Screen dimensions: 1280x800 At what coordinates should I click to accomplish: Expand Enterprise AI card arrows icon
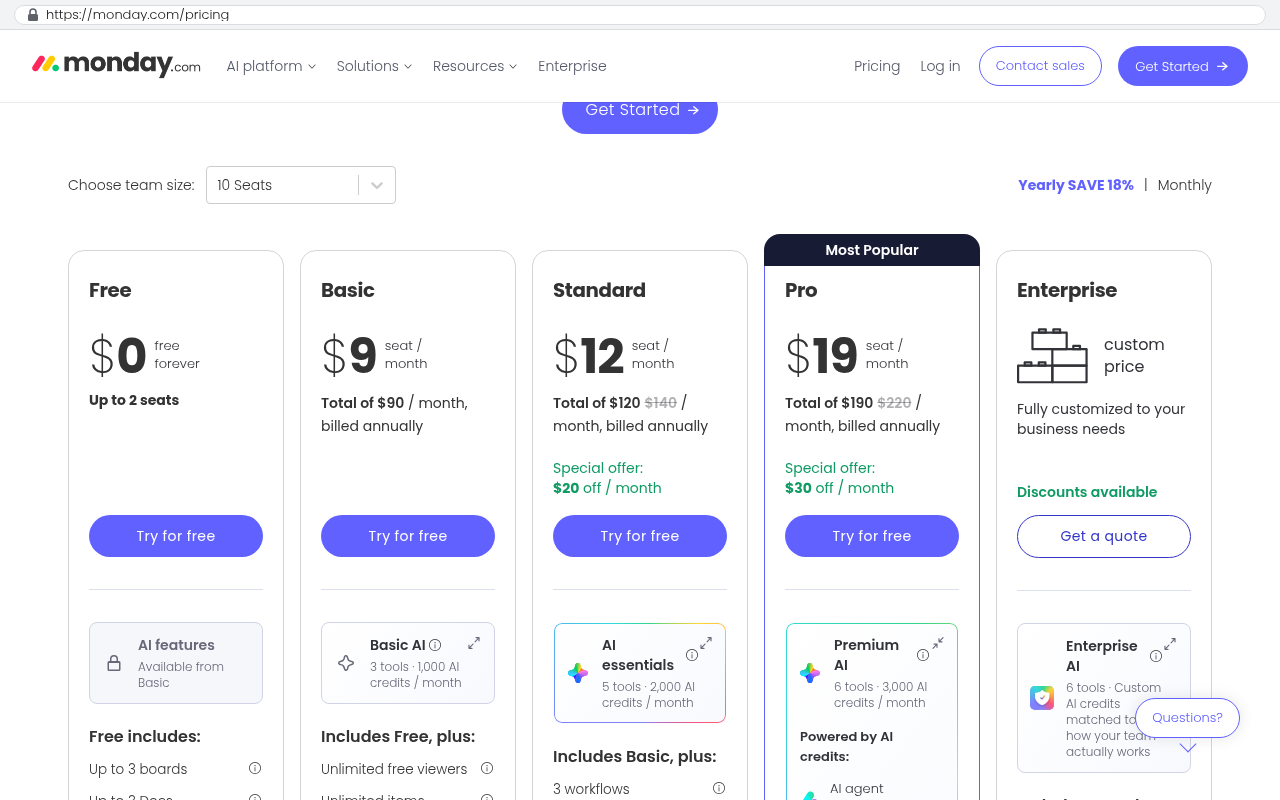[x=1170, y=644]
